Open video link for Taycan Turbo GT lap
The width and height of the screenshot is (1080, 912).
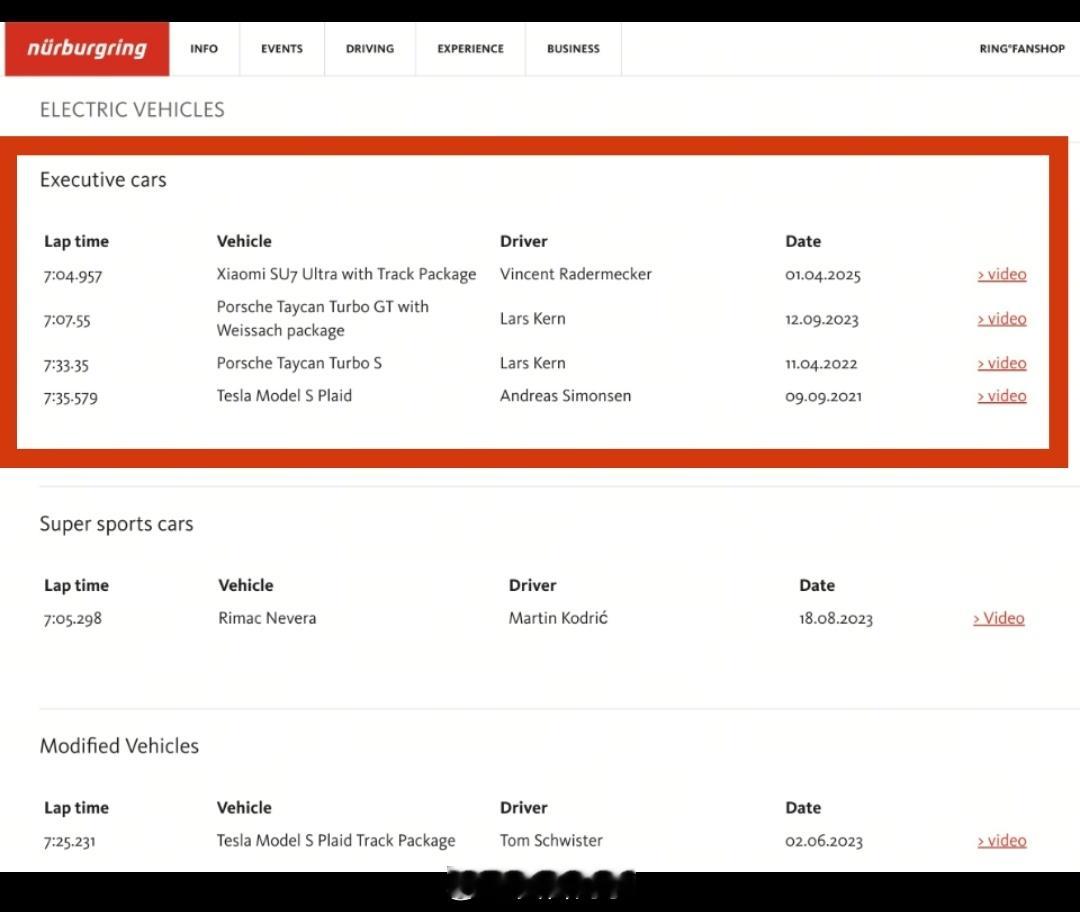pos(1002,319)
